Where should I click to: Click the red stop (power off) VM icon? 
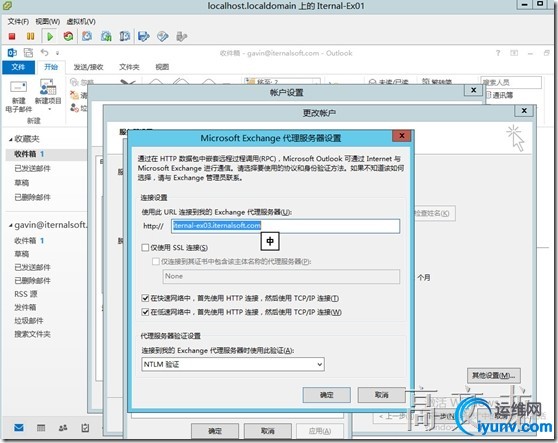pyautogui.click(x=12, y=36)
